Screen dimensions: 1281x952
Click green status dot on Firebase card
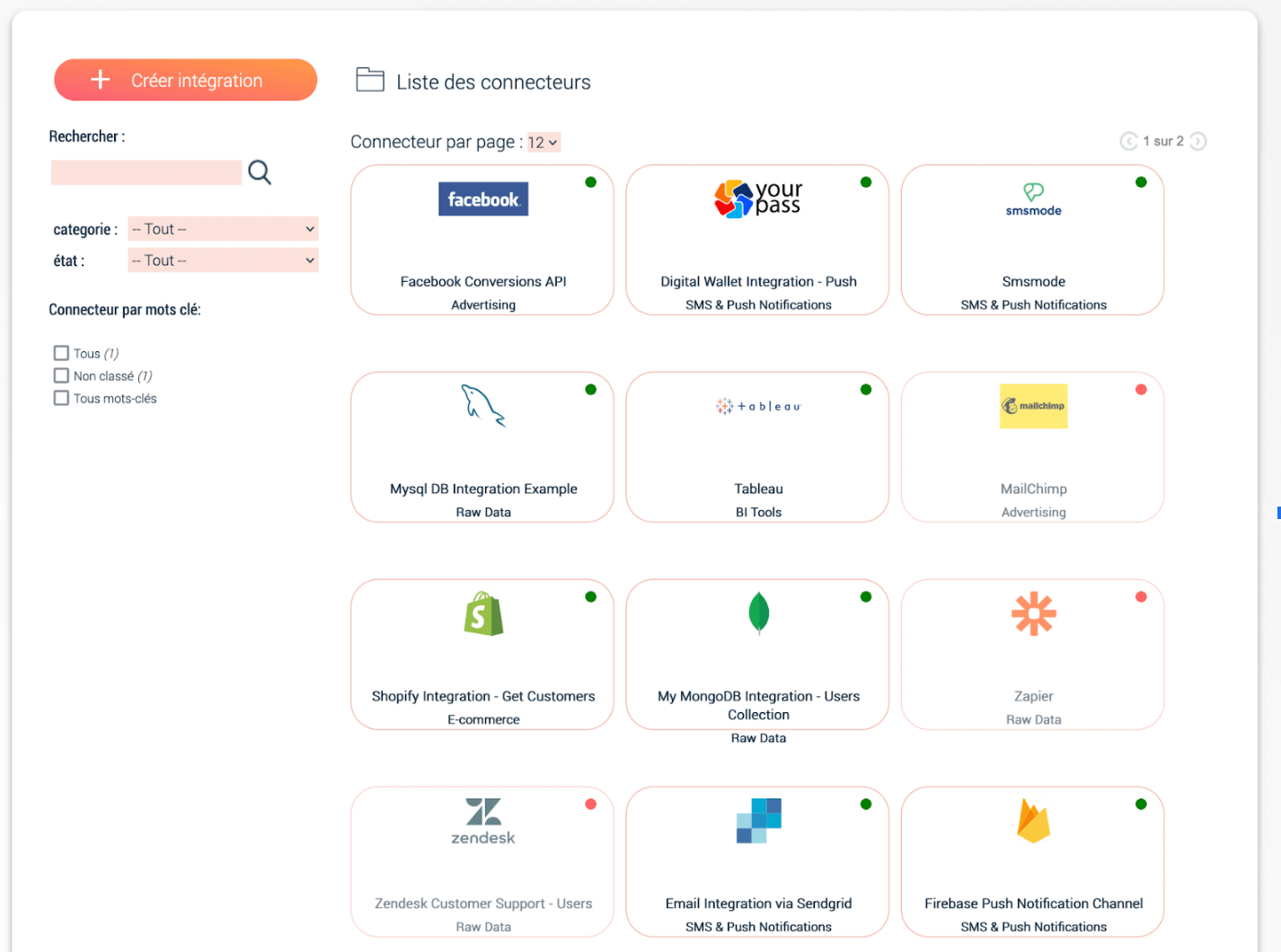click(1141, 805)
